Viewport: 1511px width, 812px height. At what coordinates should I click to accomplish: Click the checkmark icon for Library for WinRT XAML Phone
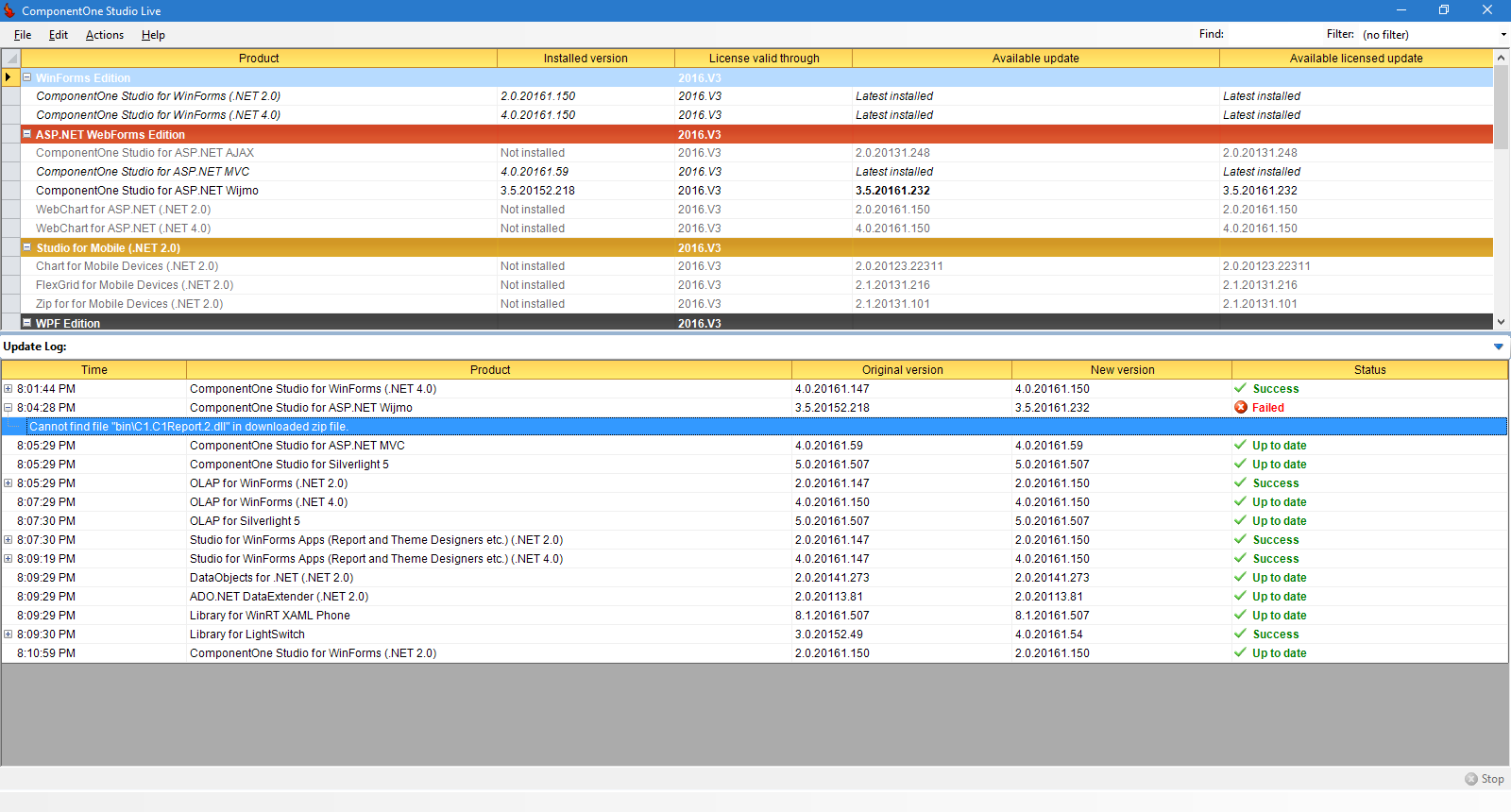click(x=1241, y=615)
